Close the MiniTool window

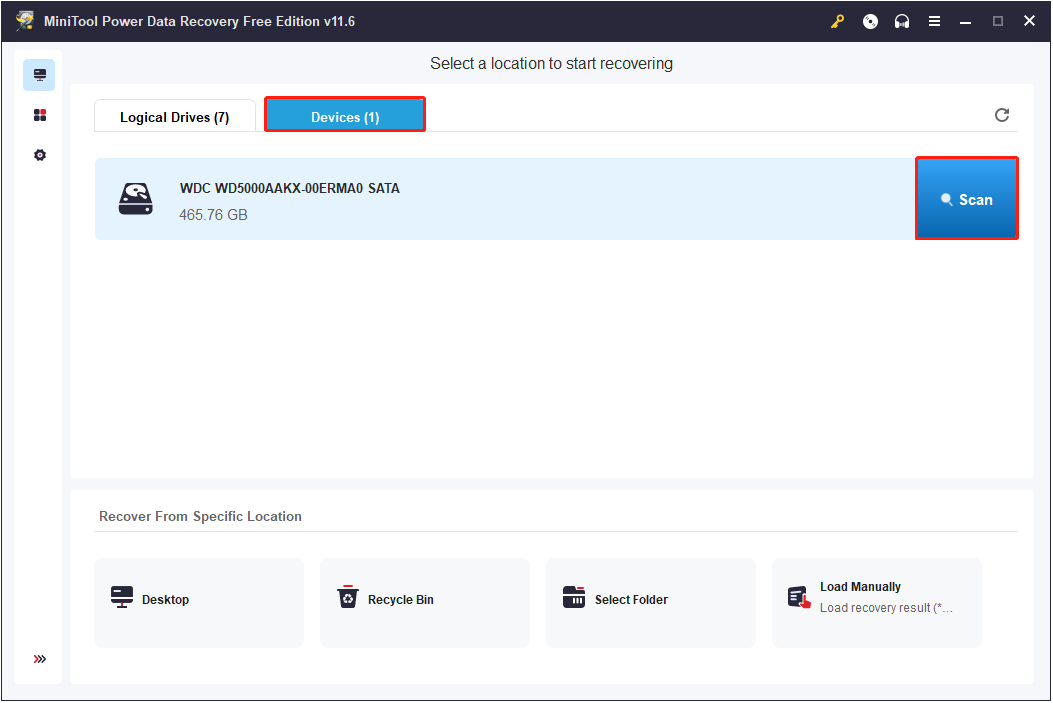(1029, 21)
